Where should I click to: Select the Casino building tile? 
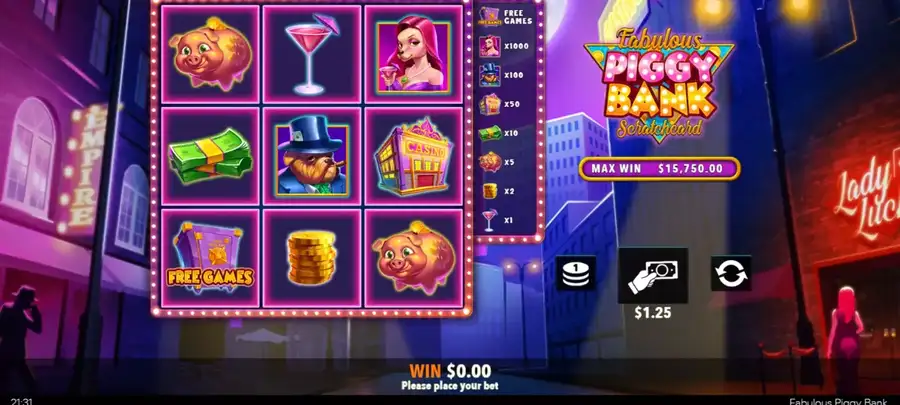pos(413,156)
